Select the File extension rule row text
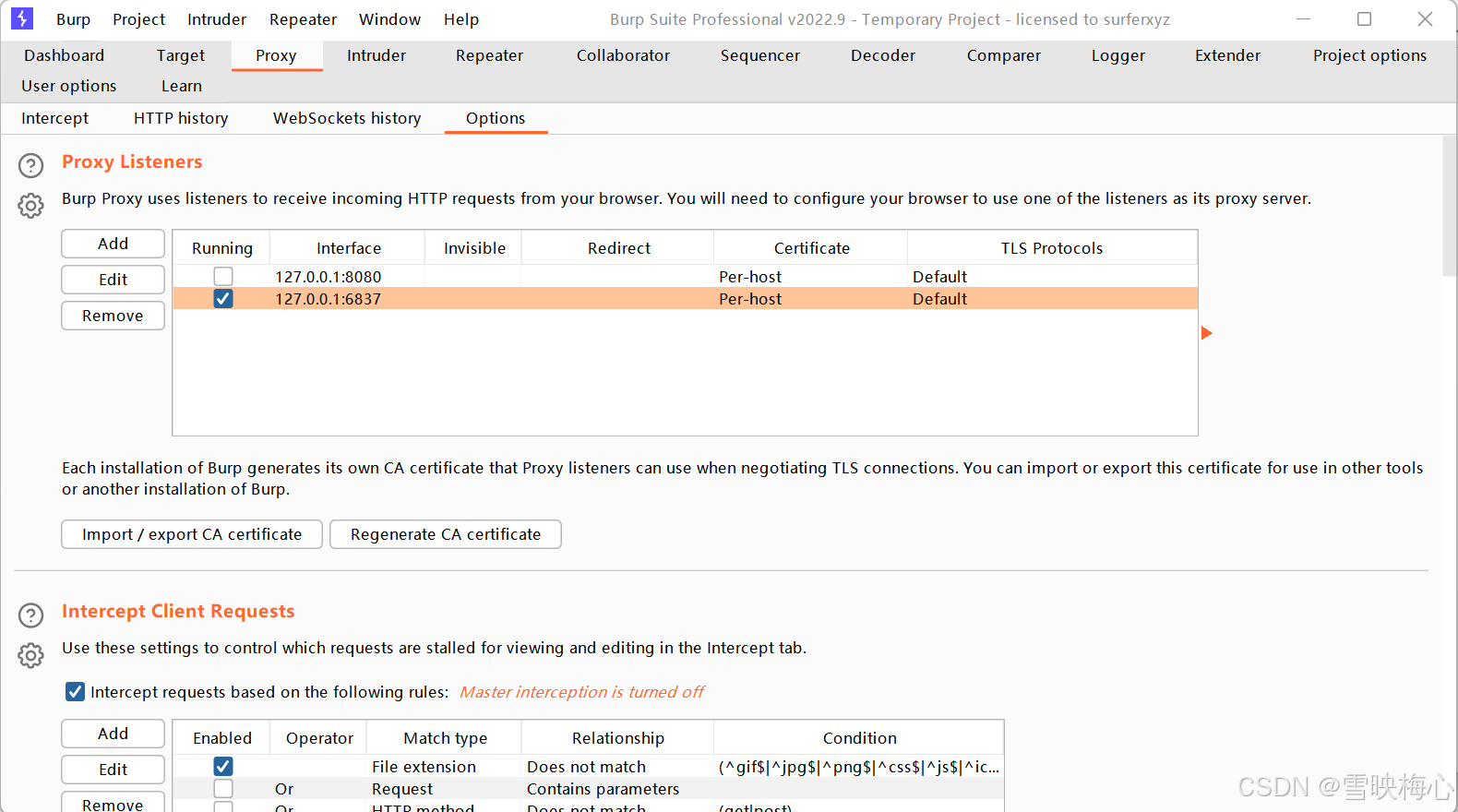The width and height of the screenshot is (1458, 812). tap(424, 767)
